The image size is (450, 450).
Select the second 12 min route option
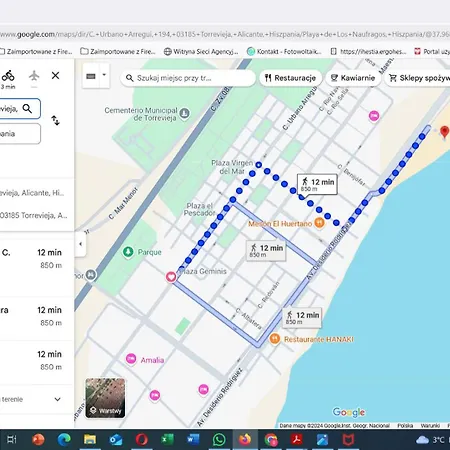tap(37, 317)
